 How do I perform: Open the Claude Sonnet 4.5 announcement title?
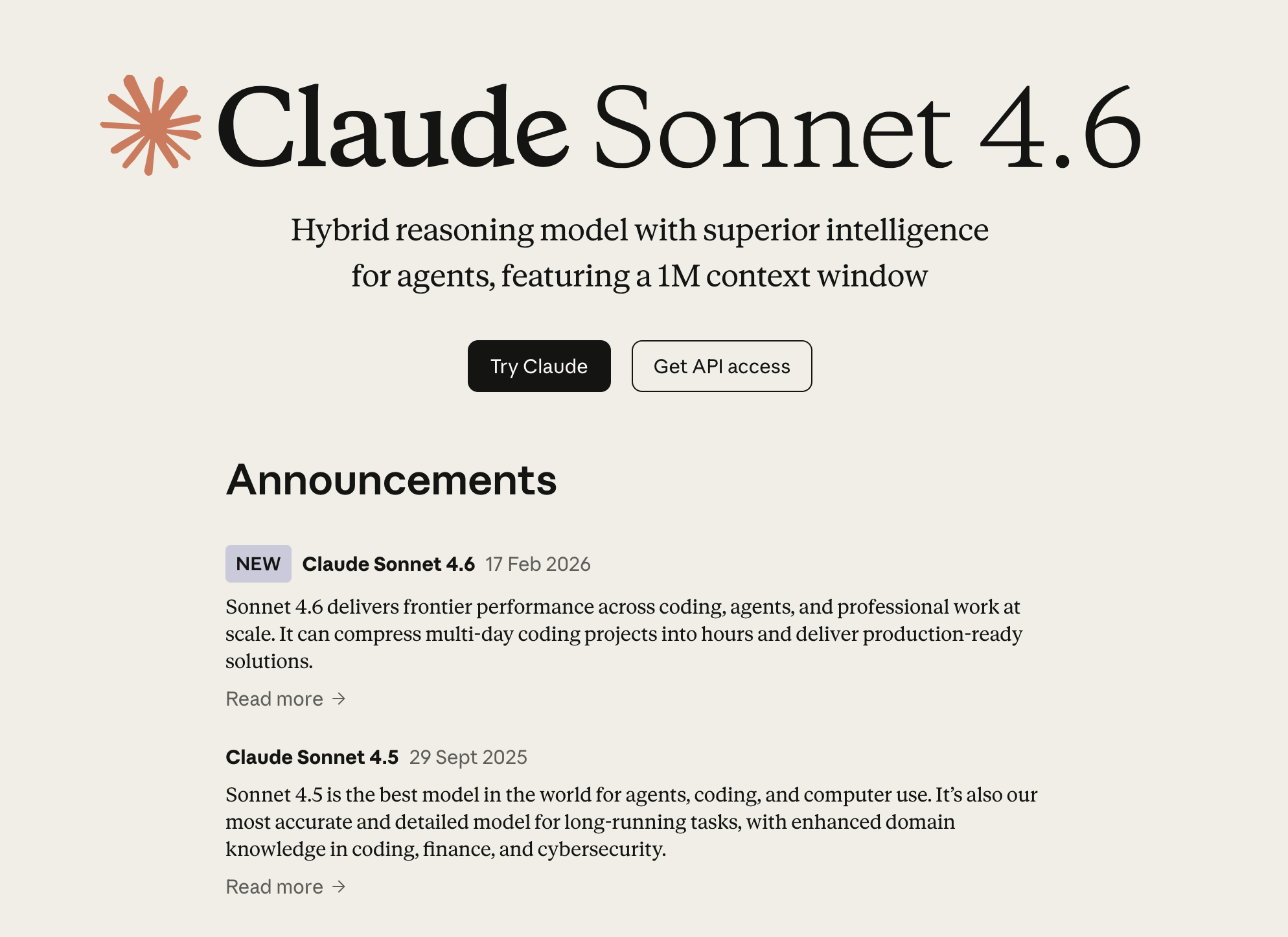[312, 757]
